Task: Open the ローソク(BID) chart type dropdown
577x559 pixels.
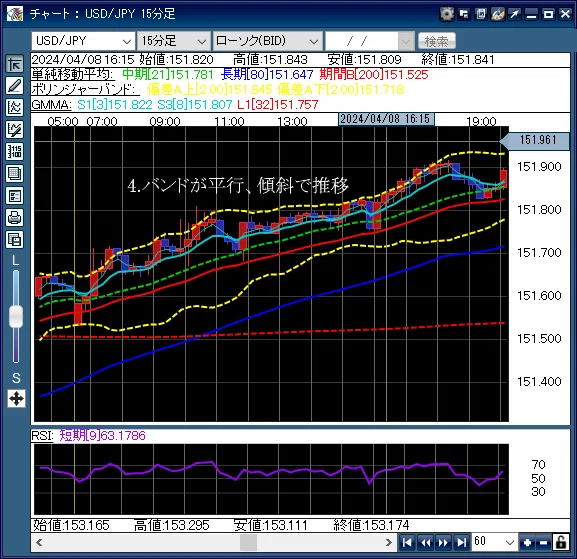Action: [x=268, y=41]
